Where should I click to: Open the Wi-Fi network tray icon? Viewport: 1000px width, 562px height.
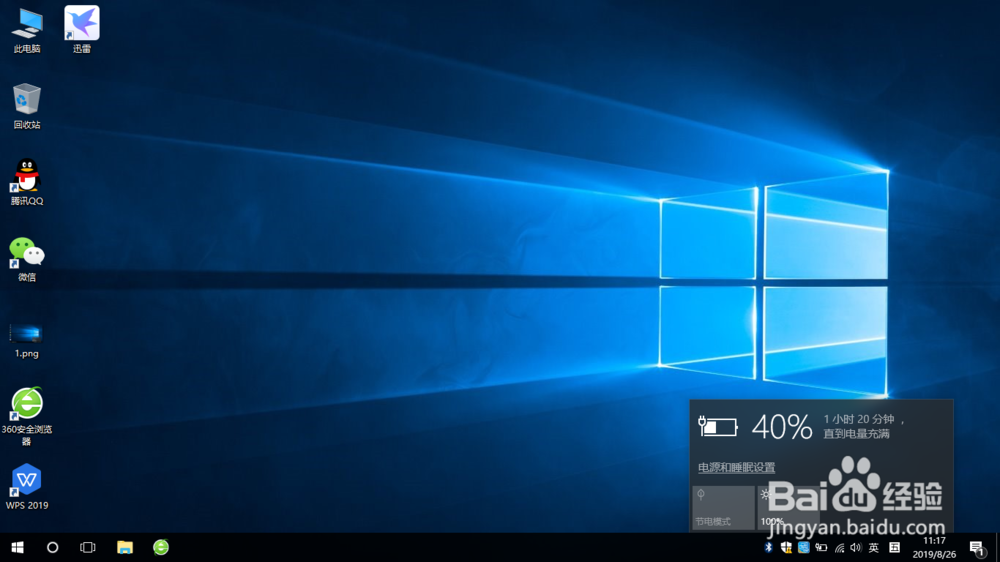pyautogui.click(x=839, y=547)
